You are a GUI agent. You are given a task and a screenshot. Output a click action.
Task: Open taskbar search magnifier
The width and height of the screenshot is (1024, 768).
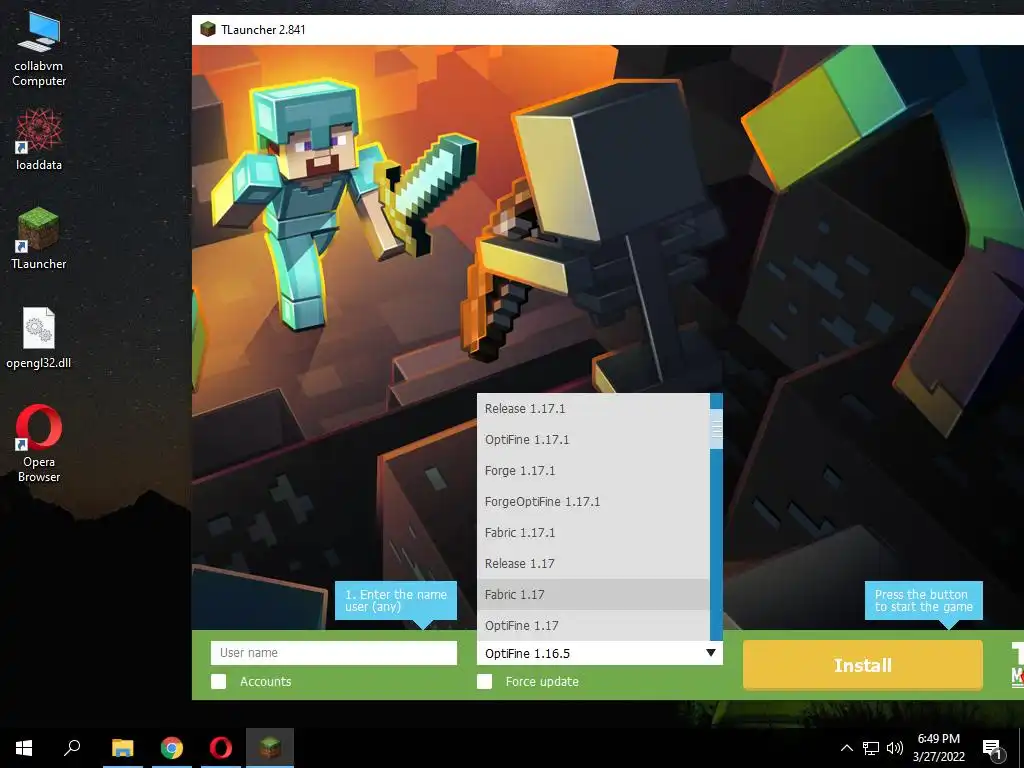72,748
